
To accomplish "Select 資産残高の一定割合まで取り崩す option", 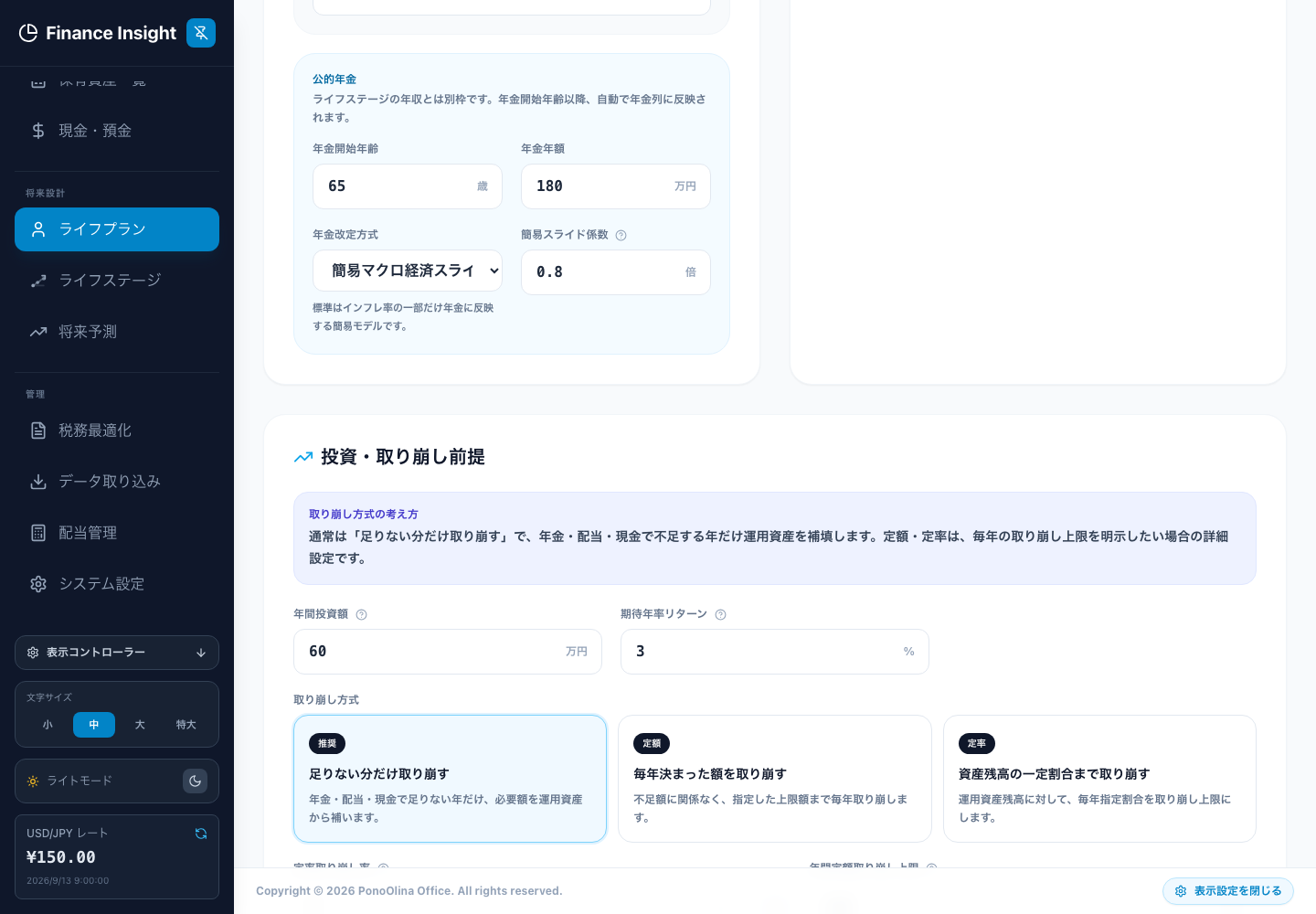I will (x=1099, y=779).
